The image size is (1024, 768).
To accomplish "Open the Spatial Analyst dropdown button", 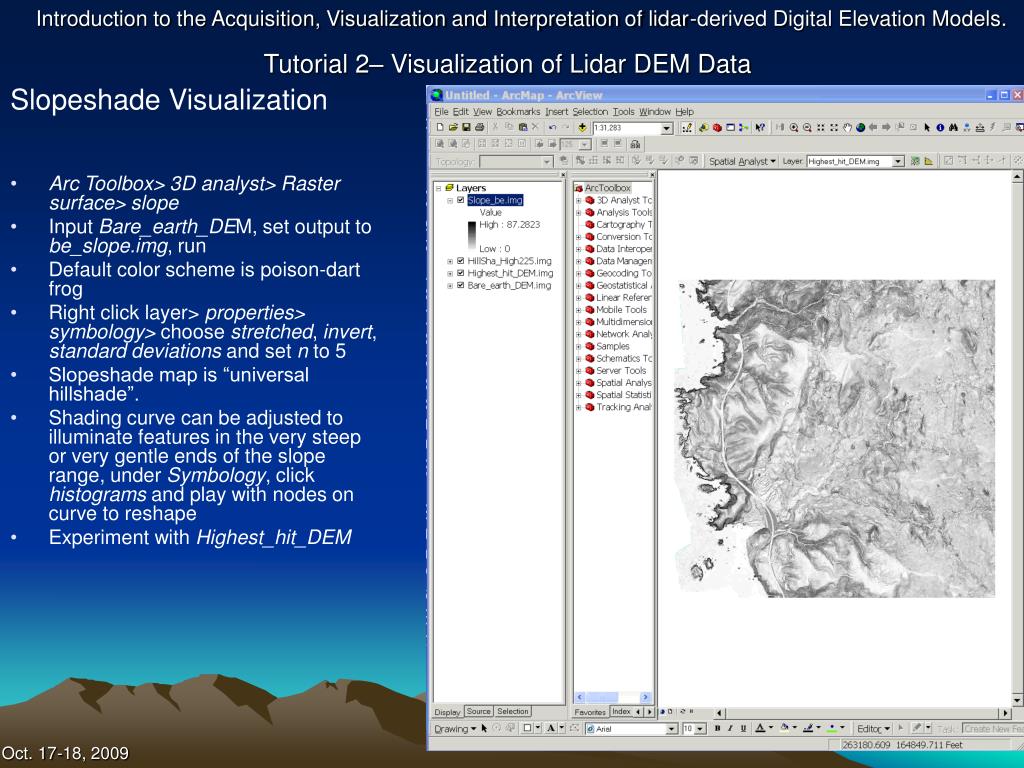I will click(742, 161).
